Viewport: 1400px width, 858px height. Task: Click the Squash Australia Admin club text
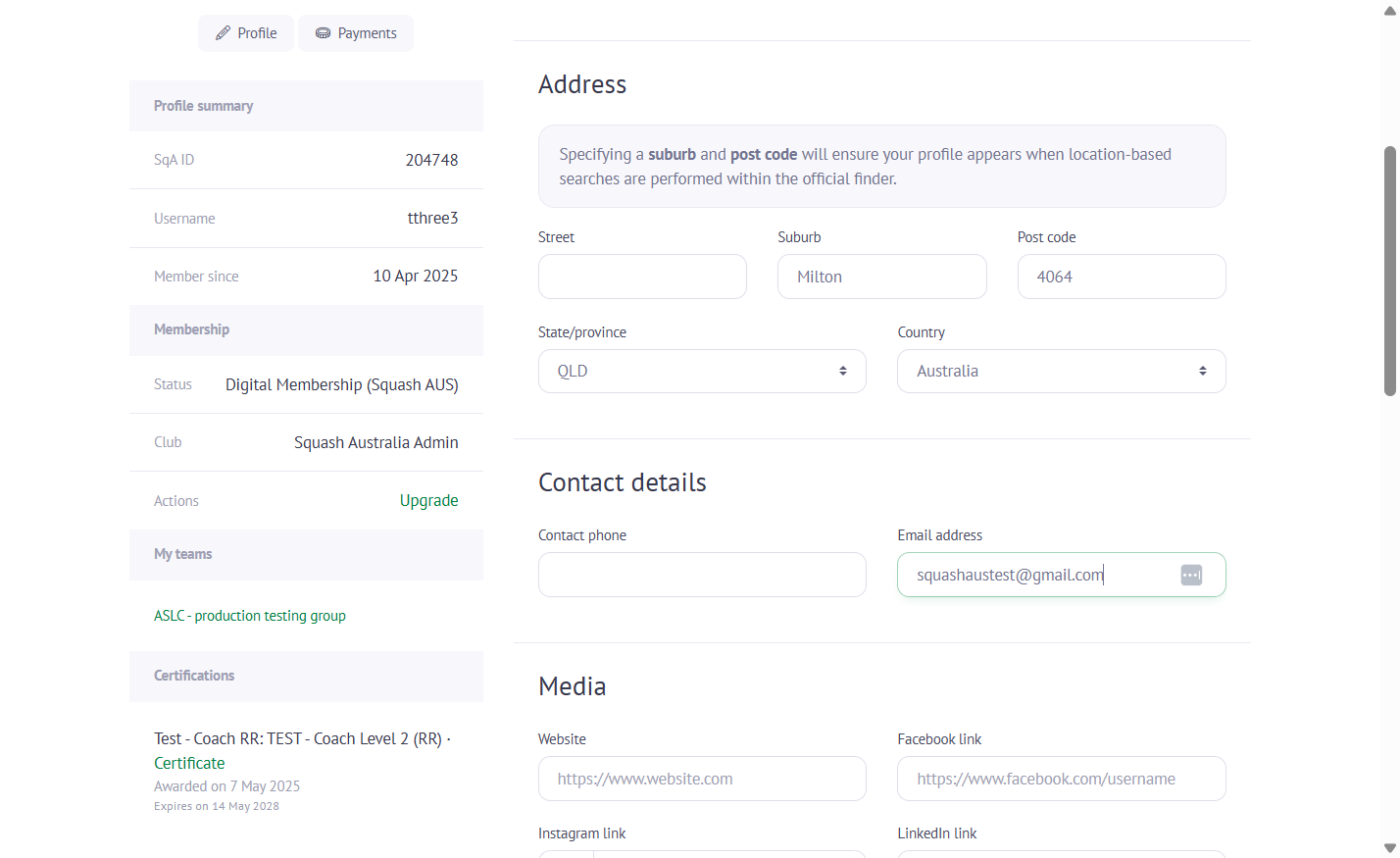(375, 442)
